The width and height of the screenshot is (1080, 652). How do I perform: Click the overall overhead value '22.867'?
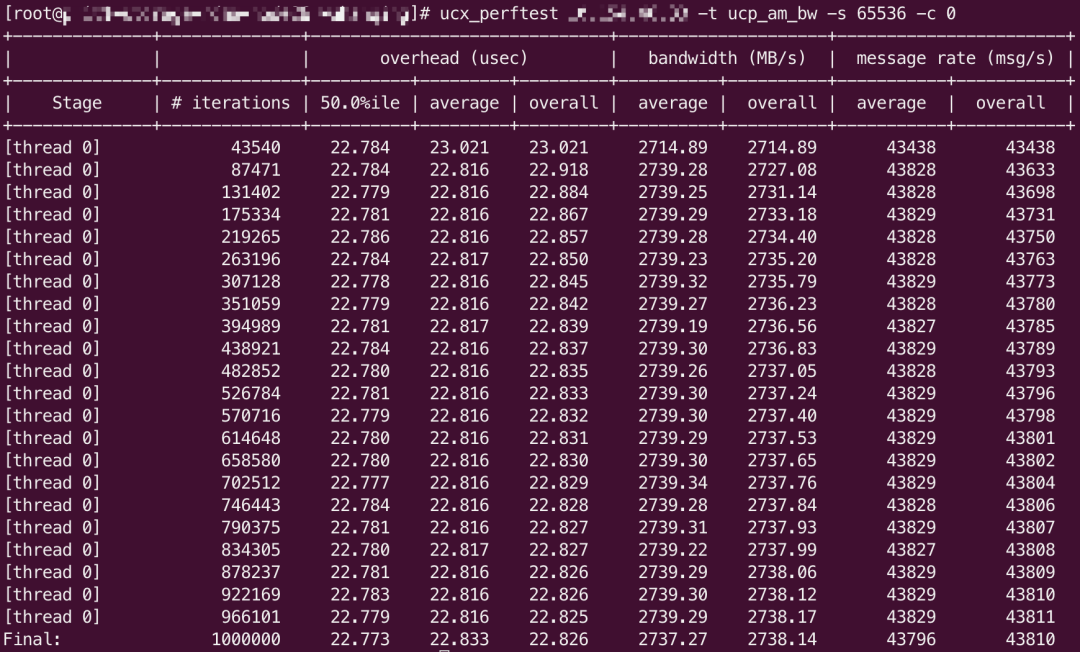[559, 215]
